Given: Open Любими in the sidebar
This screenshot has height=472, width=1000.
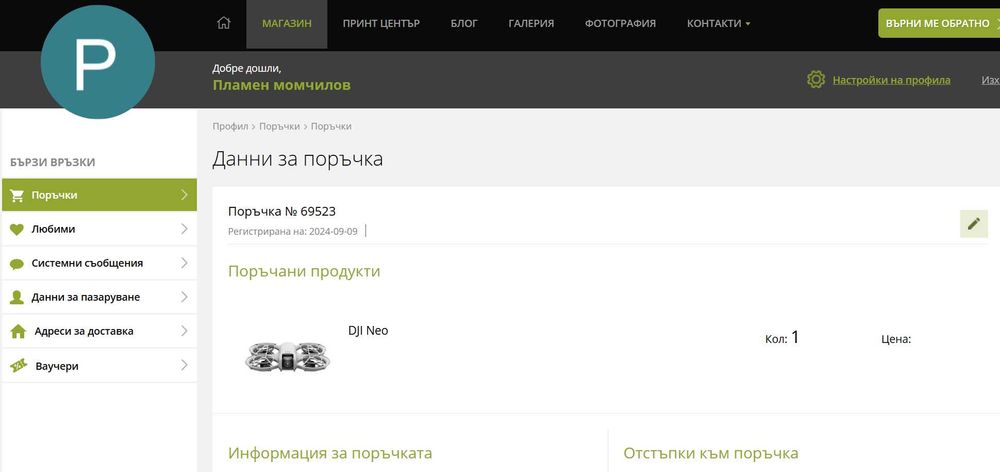Looking at the screenshot, I should (x=99, y=228).
